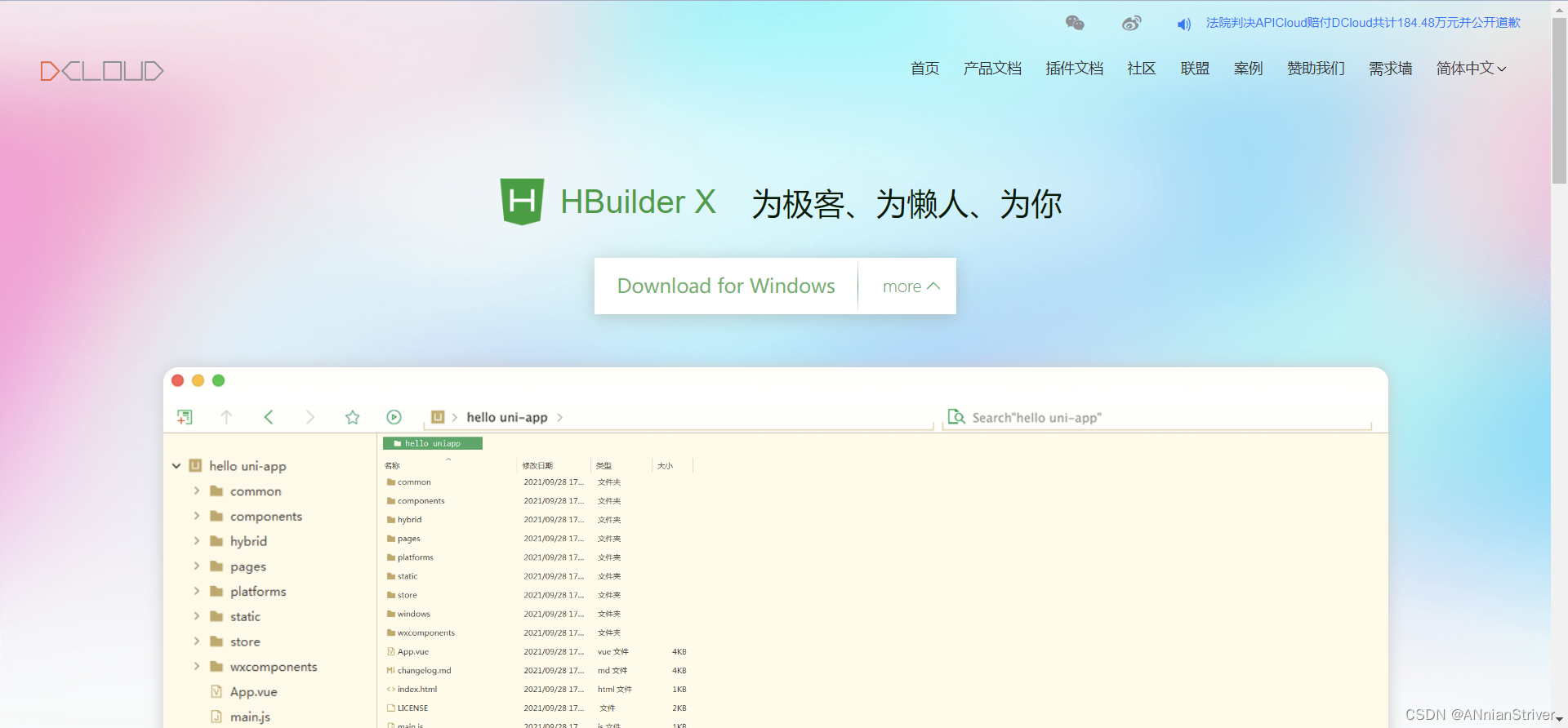Viewport: 1568px width, 728px height.
Task: Click the star favorite icon
Action: (x=352, y=417)
